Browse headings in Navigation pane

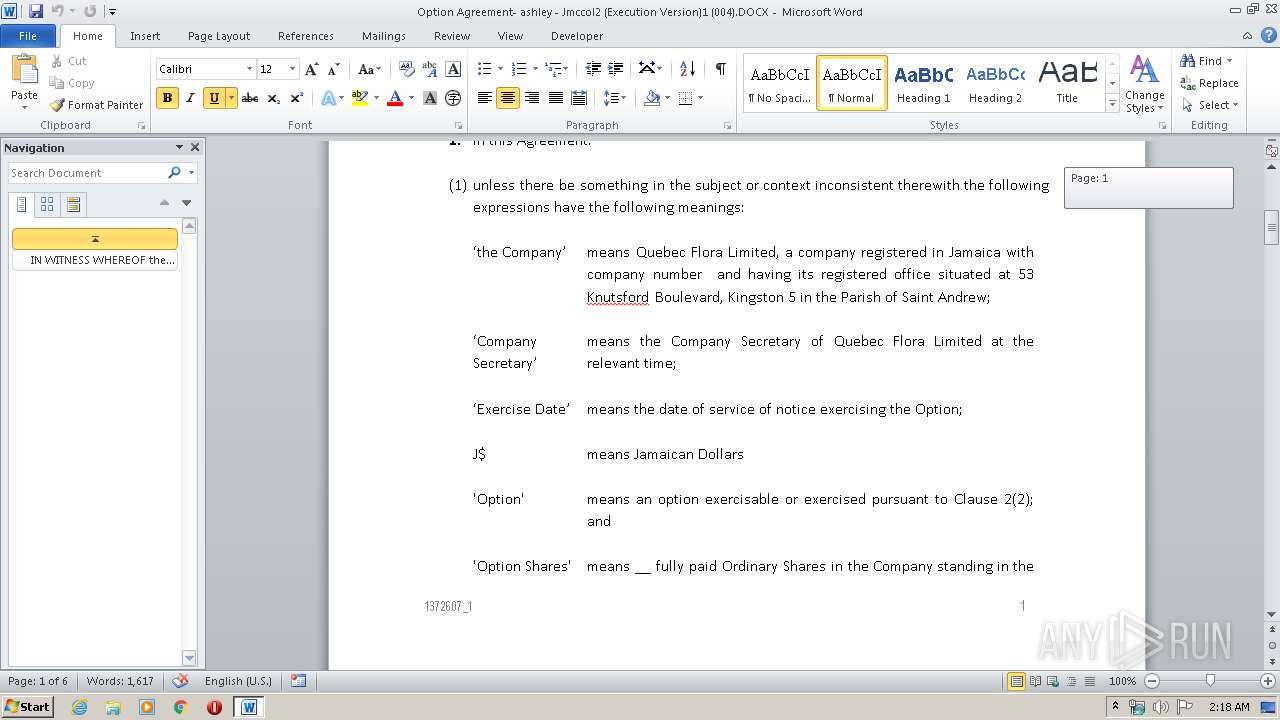23,204
